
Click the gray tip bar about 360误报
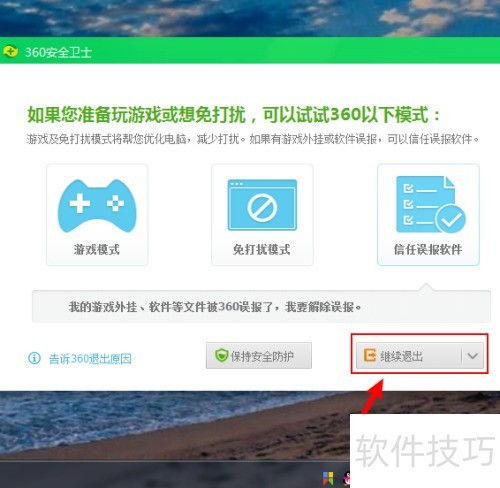point(261,306)
